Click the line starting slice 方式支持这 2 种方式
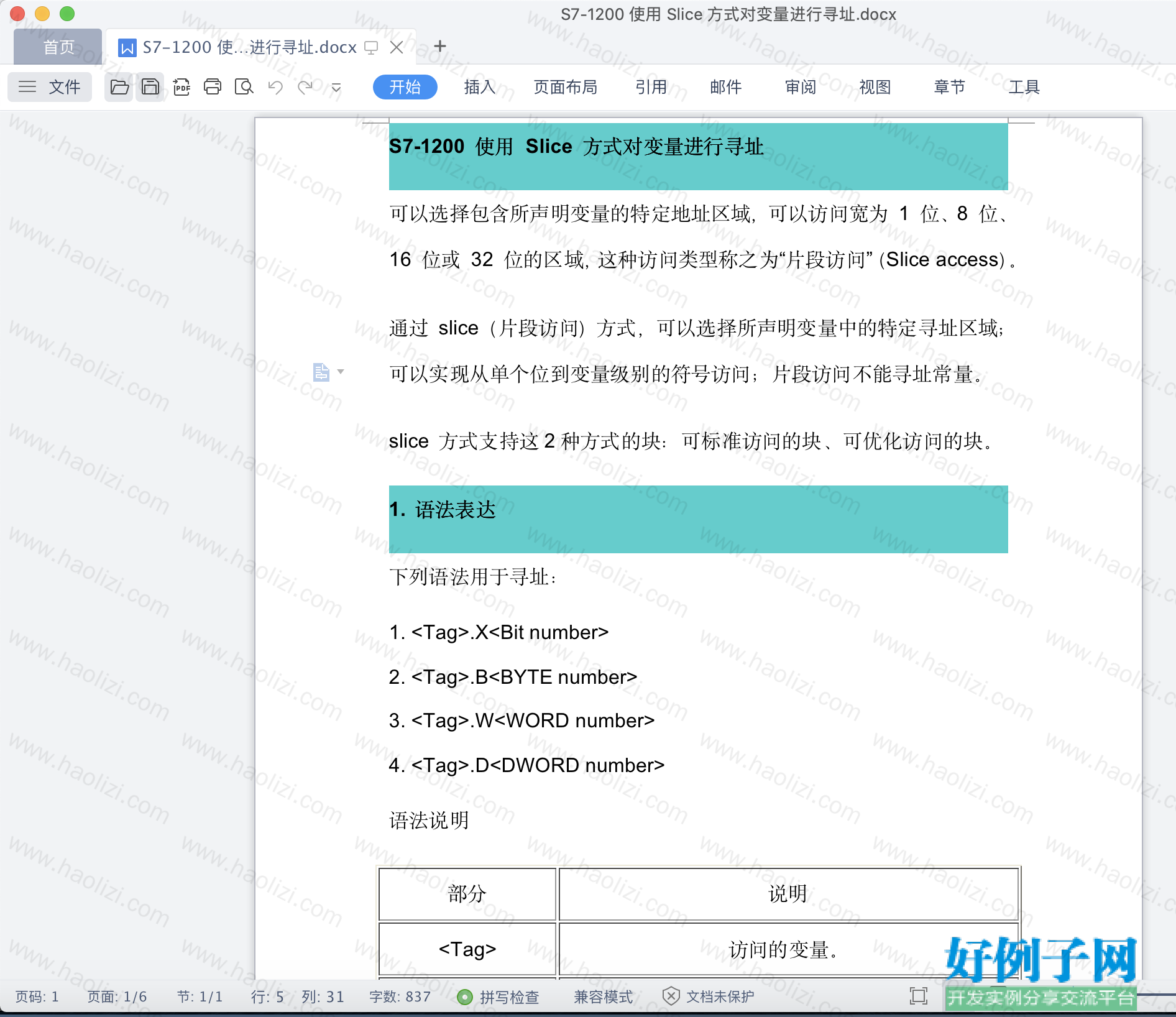1176x1017 pixels. pyautogui.click(x=691, y=441)
